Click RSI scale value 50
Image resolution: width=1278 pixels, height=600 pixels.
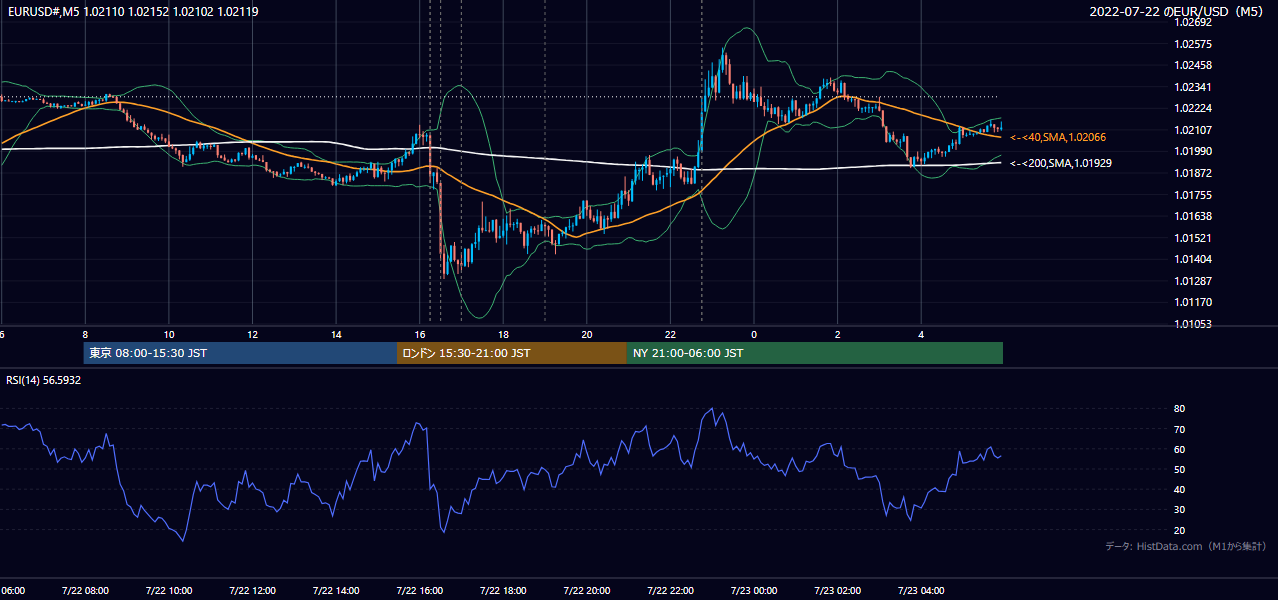pyautogui.click(x=1180, y=469)
